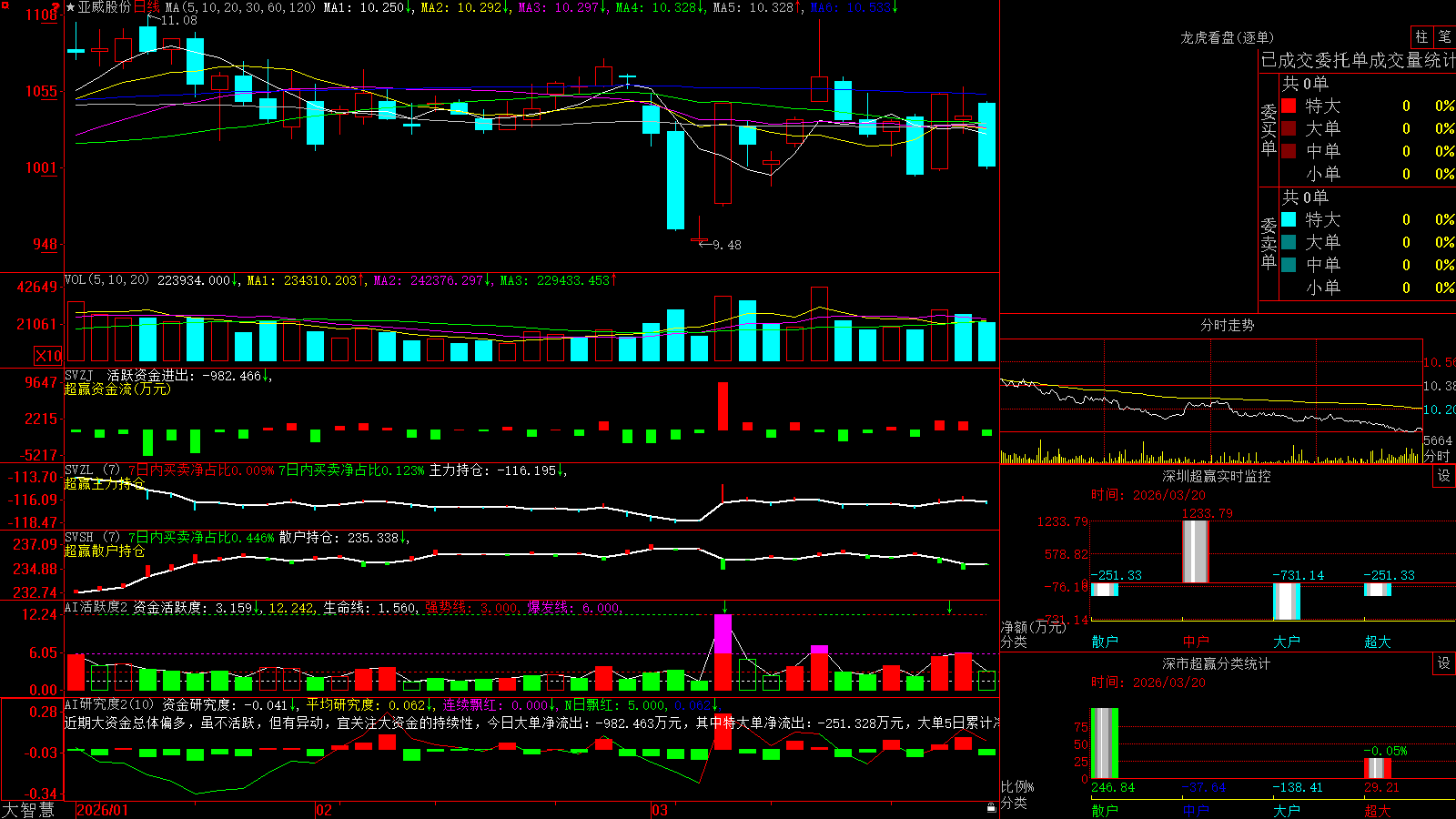1456x819 pixels.
Task: Click the 分时 label beside intraday volume
Action: click(1437, 456)
